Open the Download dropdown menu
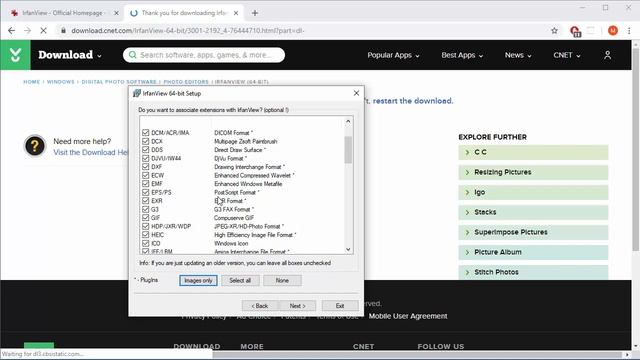The image size is (640, 360). coord(70,55)
